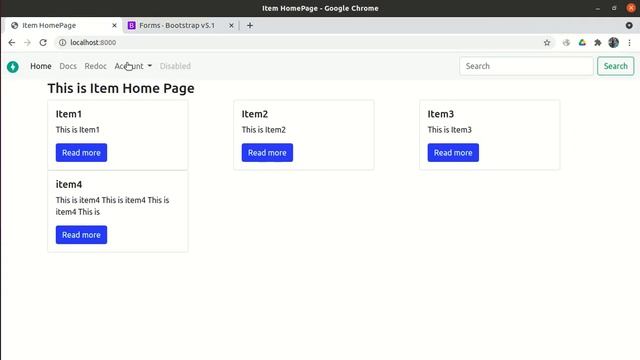640x360 pixels.
Task: Click the browser forward arrow
Action: point(27,42)
